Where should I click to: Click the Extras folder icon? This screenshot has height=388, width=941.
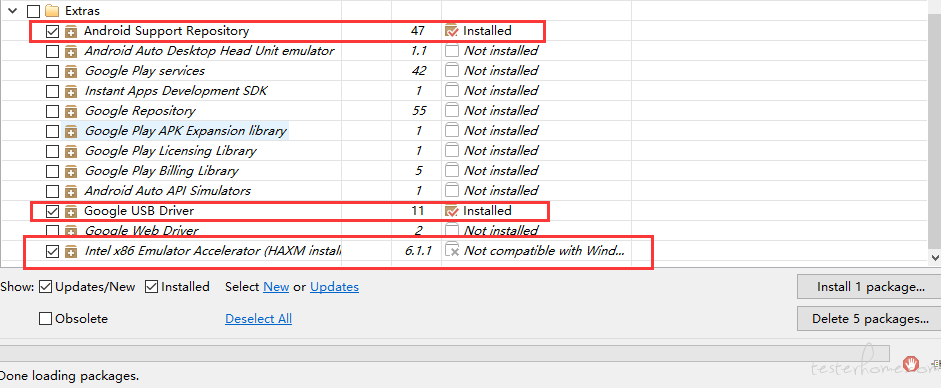pyautogui.click(x=53, y=11)
